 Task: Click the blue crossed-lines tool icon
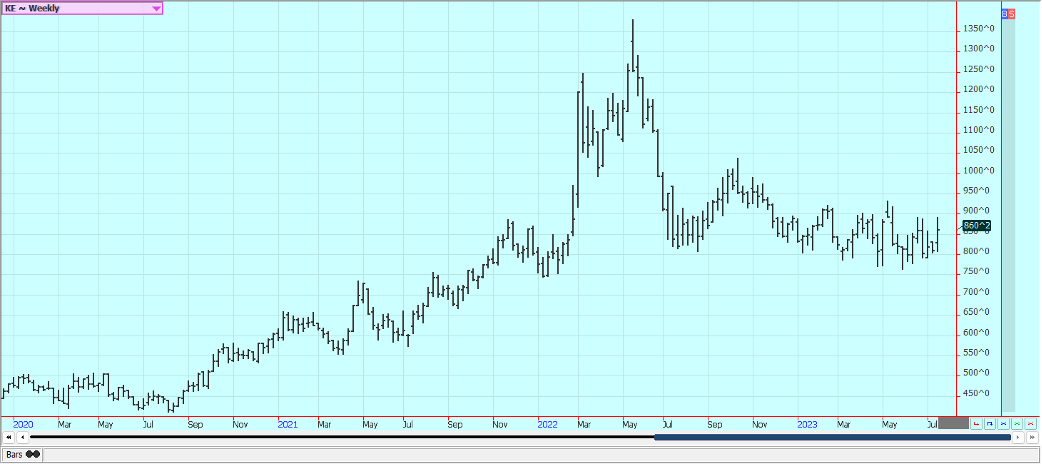[1003, 423]
